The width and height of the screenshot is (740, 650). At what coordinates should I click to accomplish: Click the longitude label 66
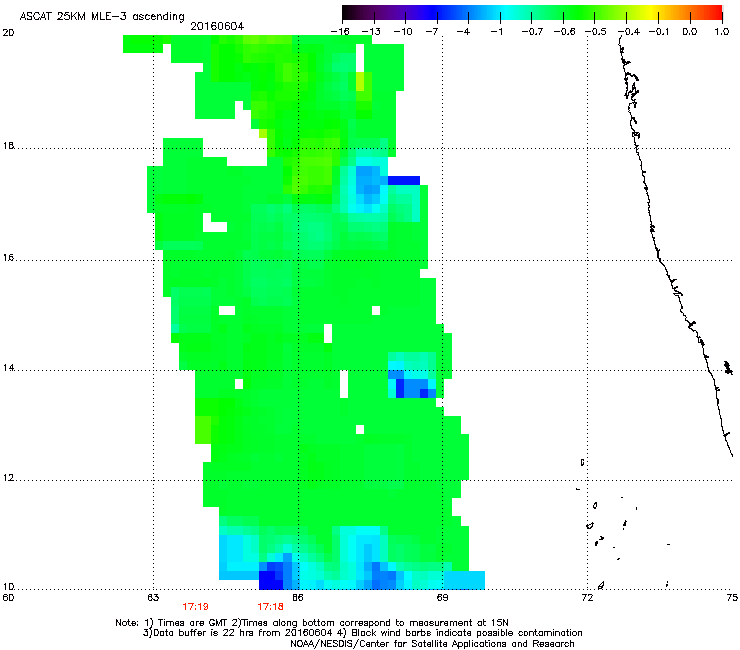pos(298,598)
